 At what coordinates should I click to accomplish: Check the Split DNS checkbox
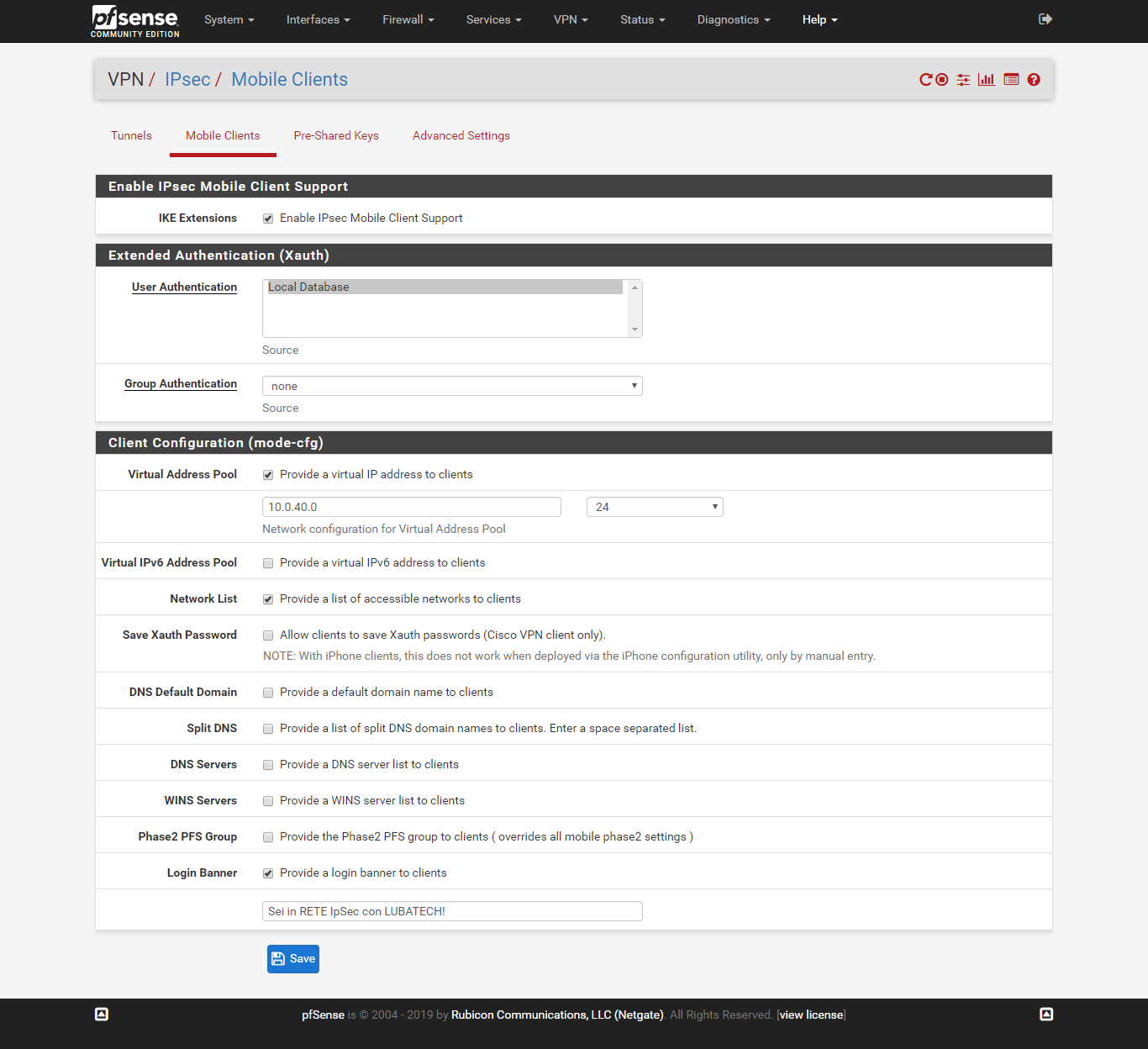tap(268, 729)
